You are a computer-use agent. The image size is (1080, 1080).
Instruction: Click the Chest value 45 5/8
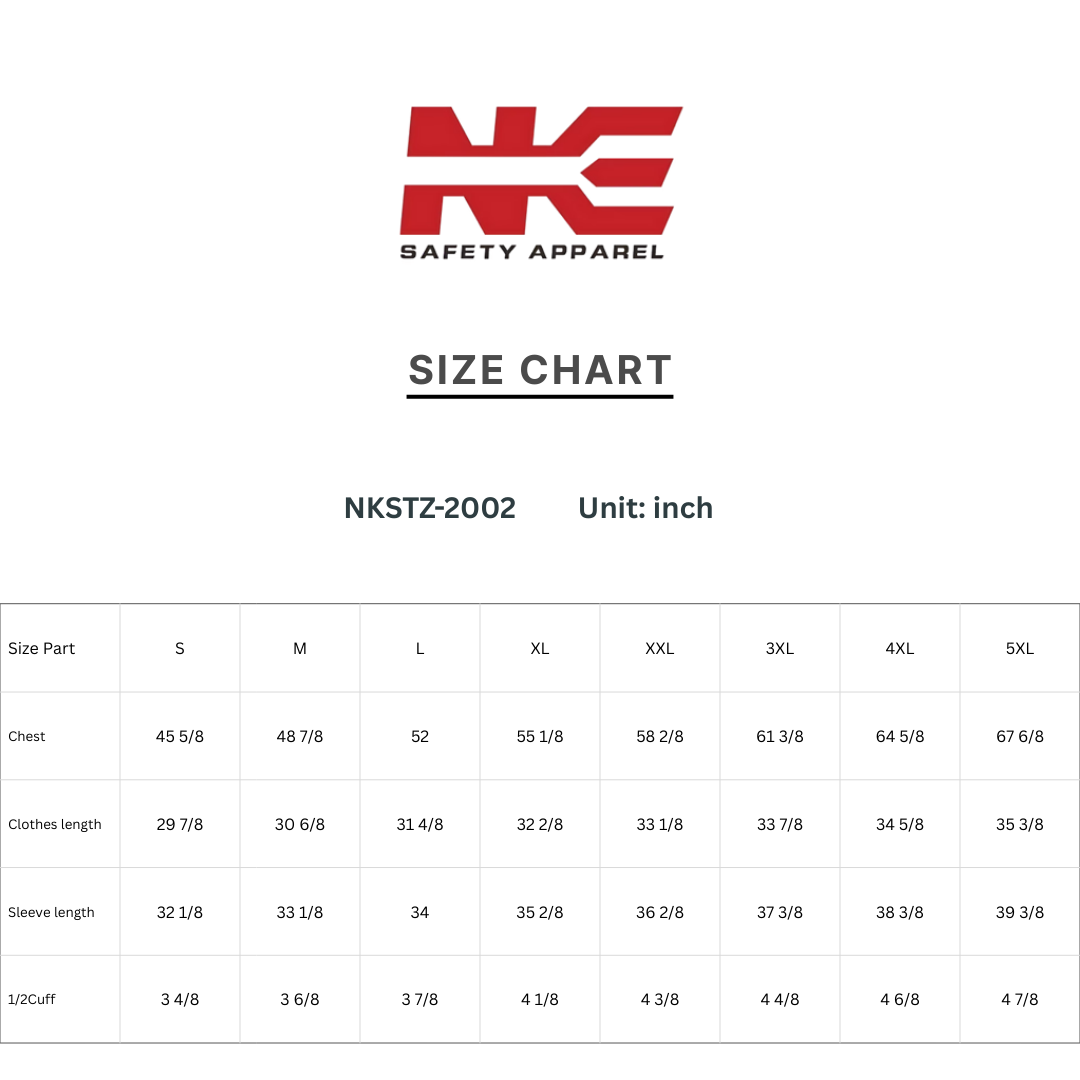tap(180, 736)
